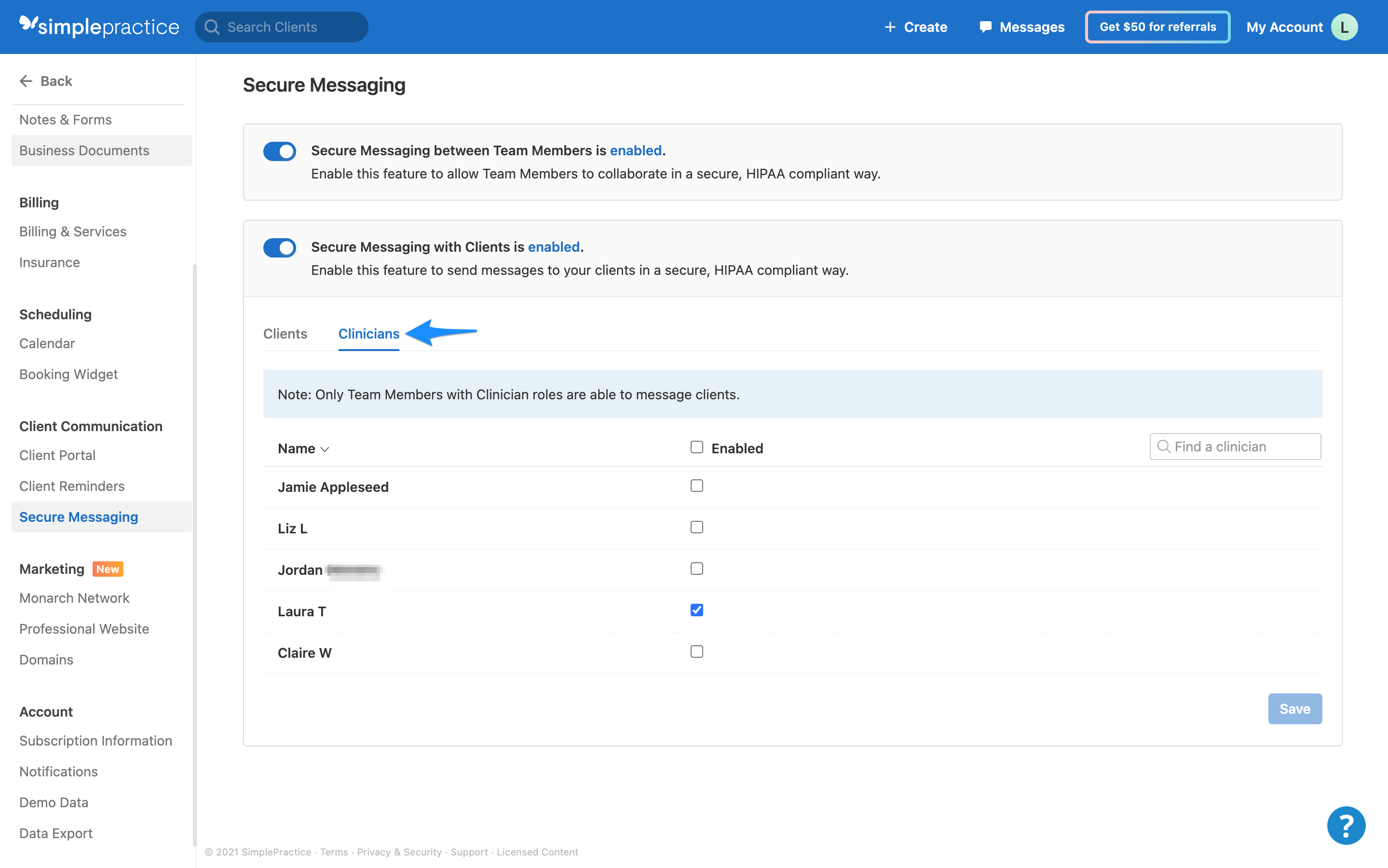Open the Privacy & Security link
Image resolution: width=1388 pixels, height=868 pixels.
click(399, 852)
